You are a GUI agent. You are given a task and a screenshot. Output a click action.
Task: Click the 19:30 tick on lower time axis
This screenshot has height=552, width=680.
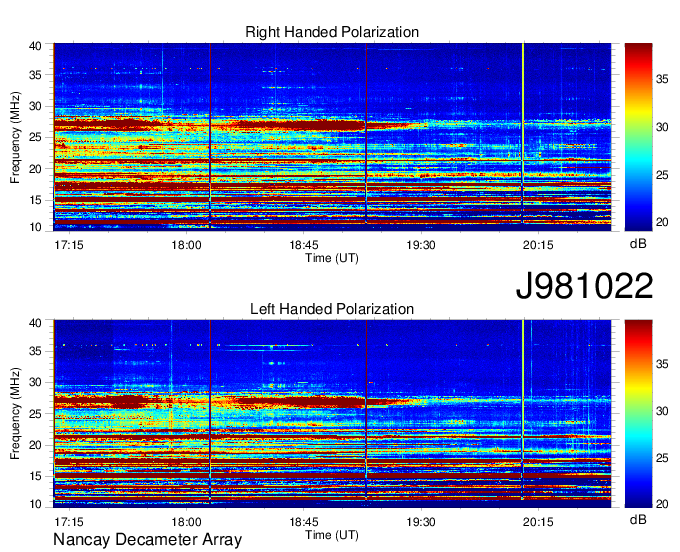[x=421, y=522]
